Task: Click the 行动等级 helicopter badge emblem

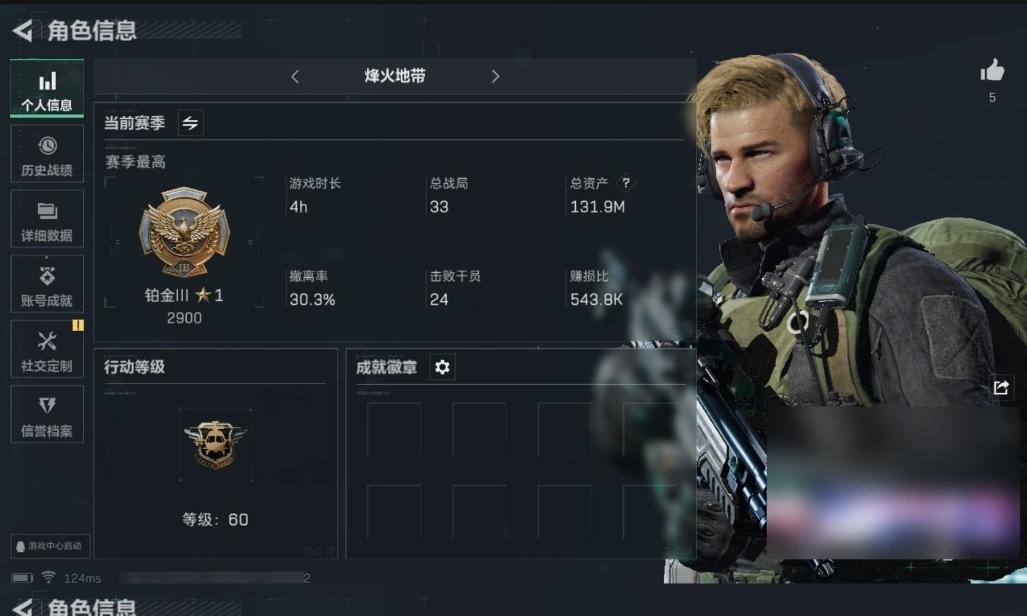Action: point(215,445)
